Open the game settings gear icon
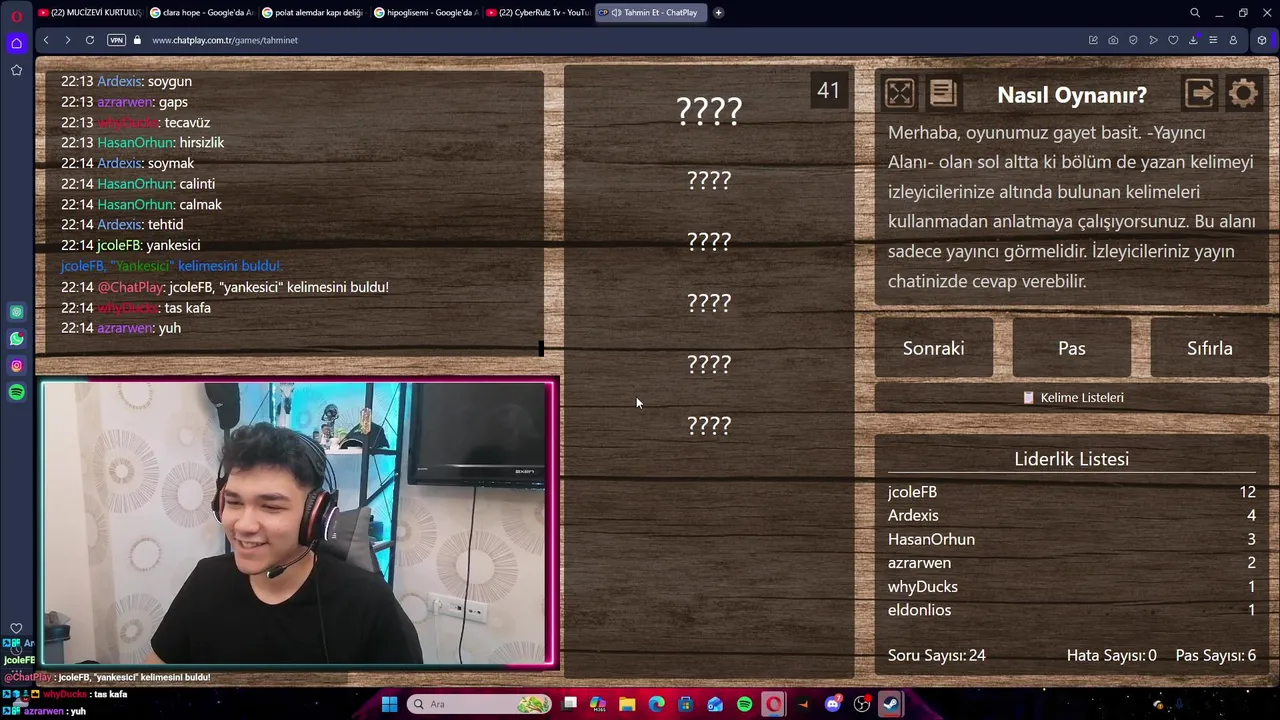 1243,93
